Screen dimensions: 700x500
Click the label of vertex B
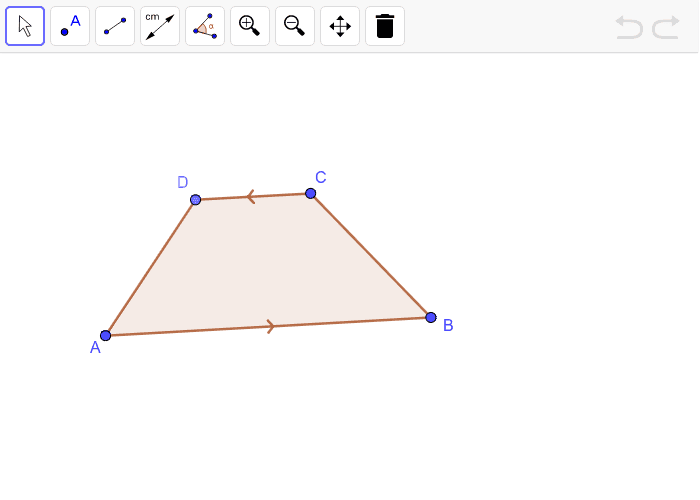click(x=448, y=325)
